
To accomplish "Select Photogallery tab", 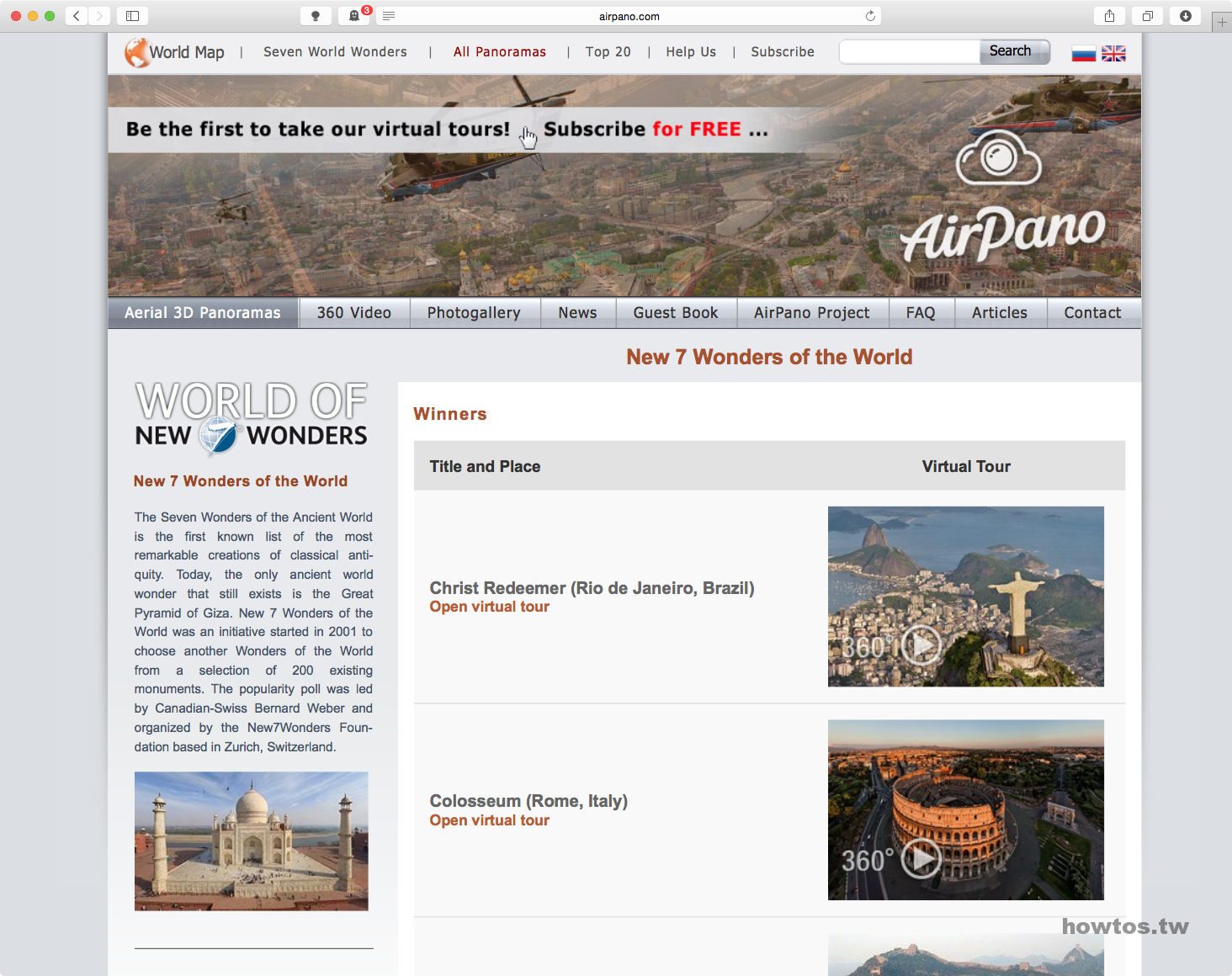I will coord(474,313).
